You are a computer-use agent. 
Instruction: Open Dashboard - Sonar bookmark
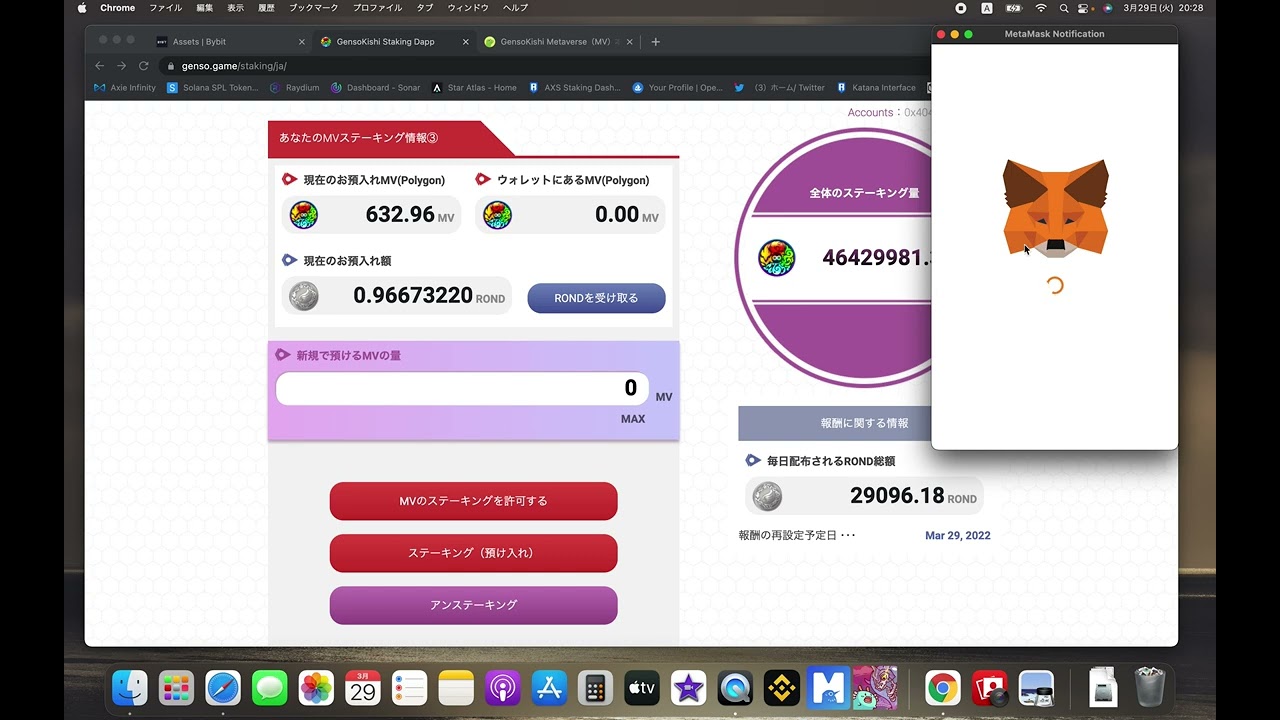click(376, 88)
